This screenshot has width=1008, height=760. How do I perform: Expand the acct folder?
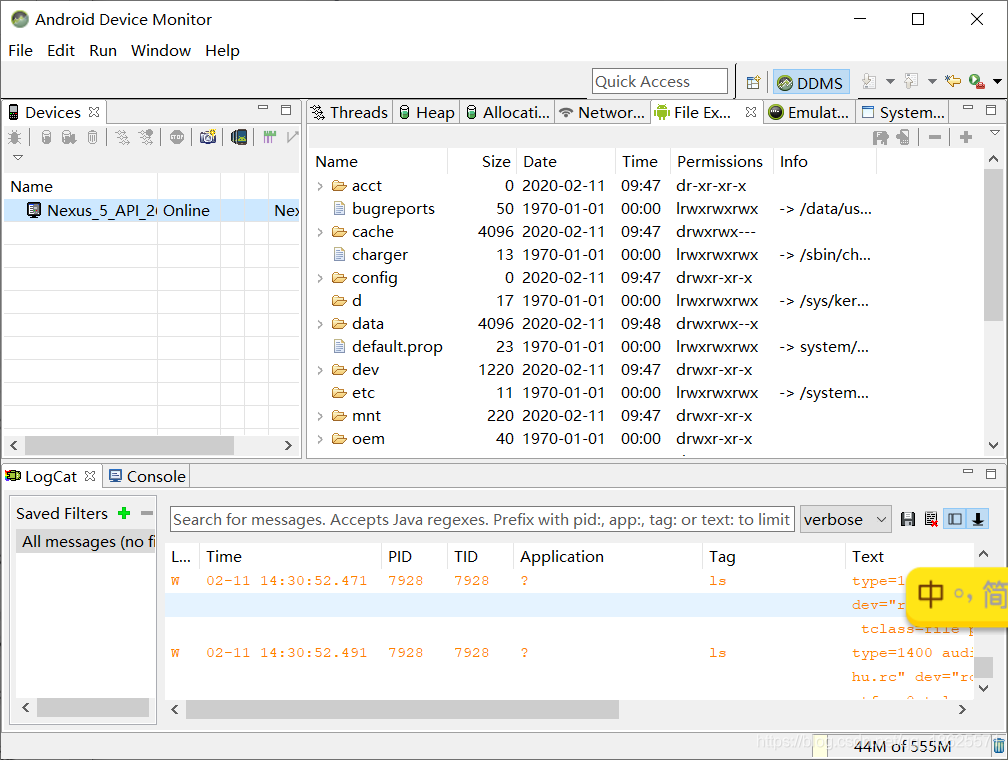pyautogui.click(x=320, y=186)
